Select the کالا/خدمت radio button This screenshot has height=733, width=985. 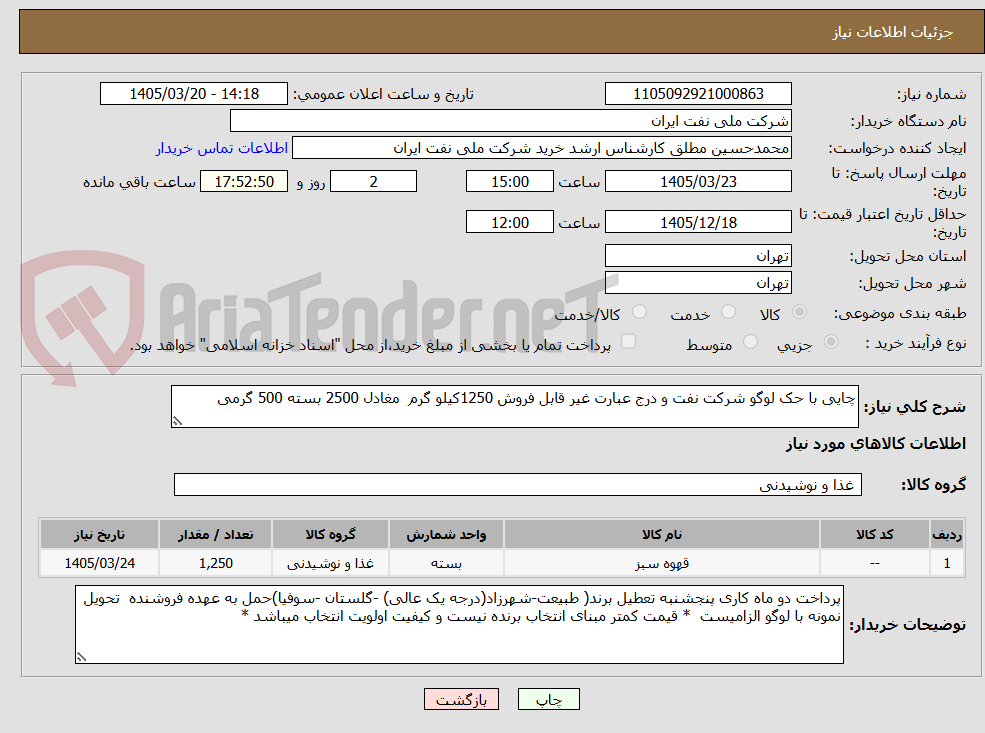(639, 312)
